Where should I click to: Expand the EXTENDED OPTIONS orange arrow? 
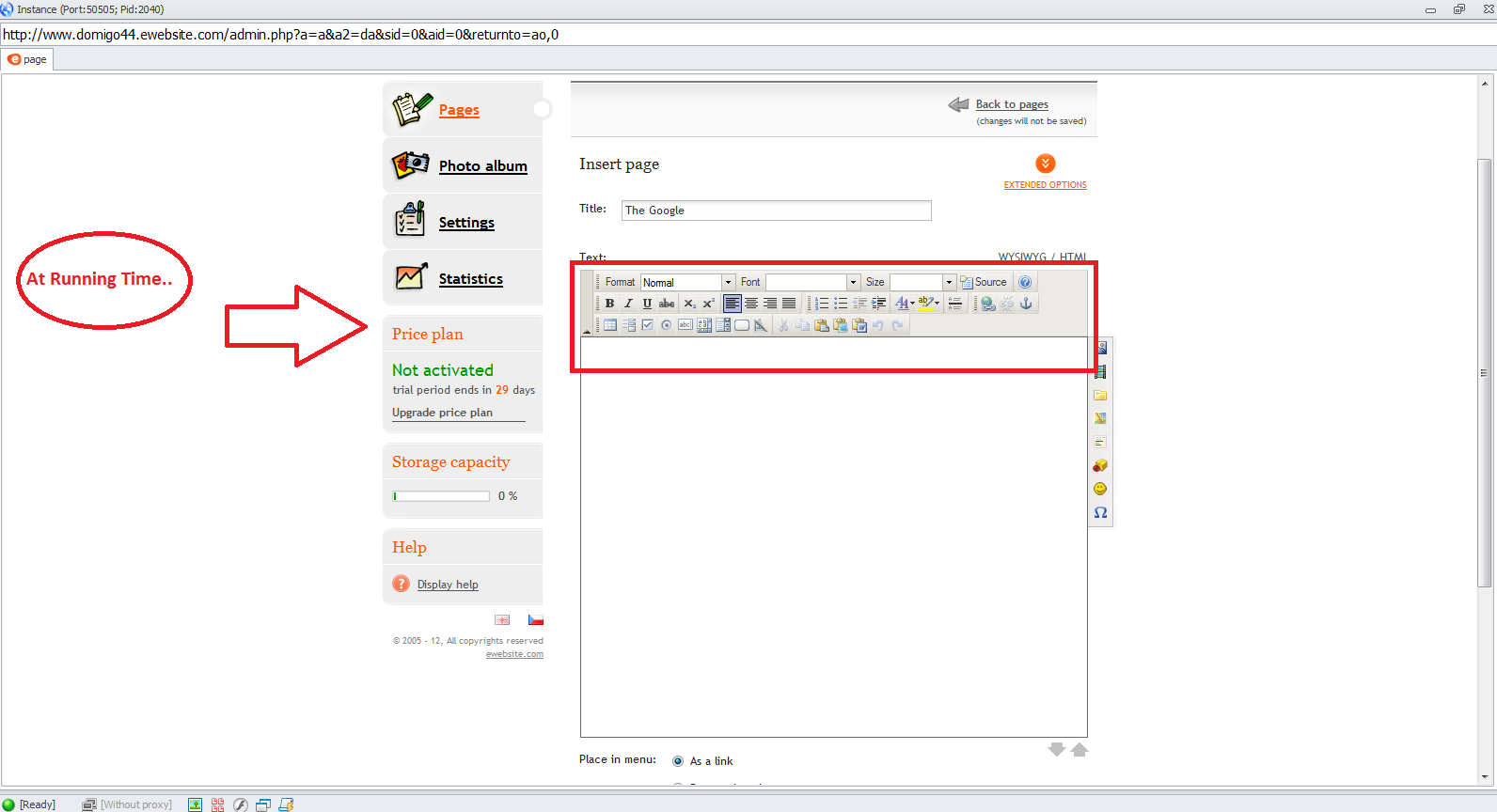pos(1046,164)
